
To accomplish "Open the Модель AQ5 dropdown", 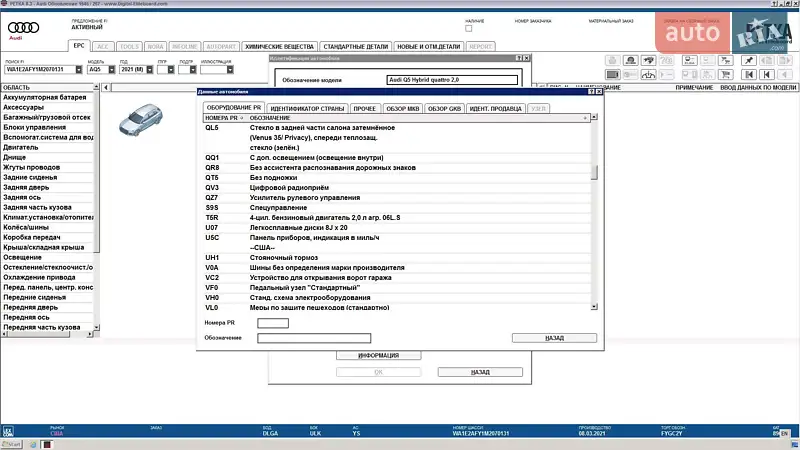I will click(112, 70).
